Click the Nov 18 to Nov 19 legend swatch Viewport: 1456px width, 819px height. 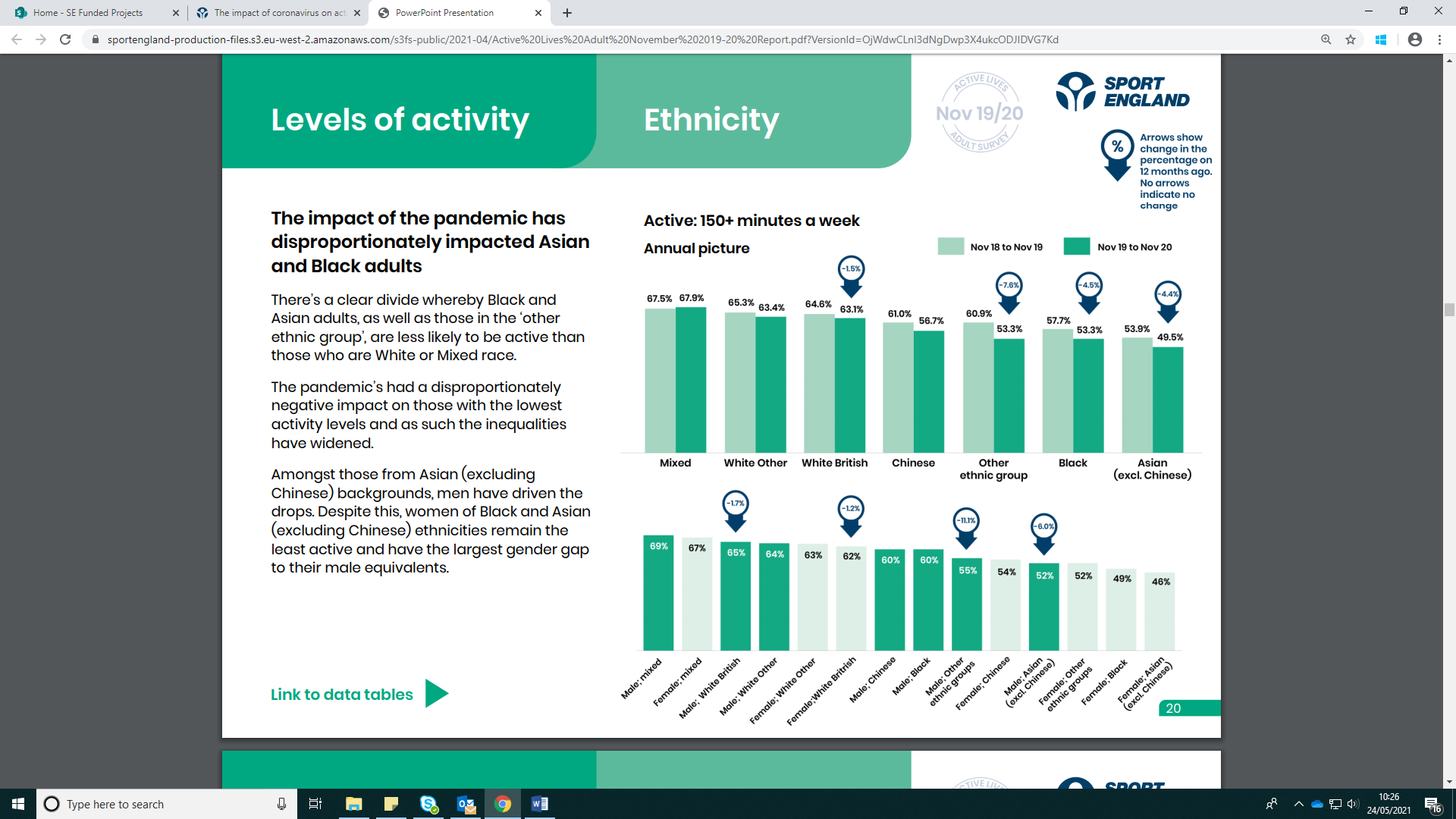coord(951,246)
